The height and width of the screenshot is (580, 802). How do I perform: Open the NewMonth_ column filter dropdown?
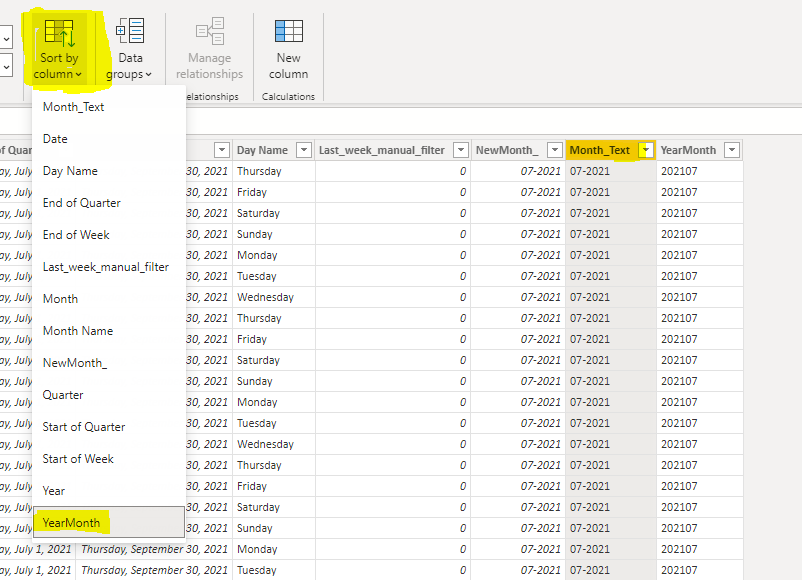coord(554,150)
